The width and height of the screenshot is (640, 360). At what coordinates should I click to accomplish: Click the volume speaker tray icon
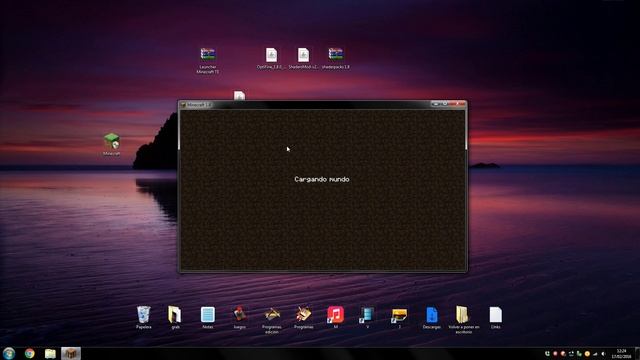point(603,354)
